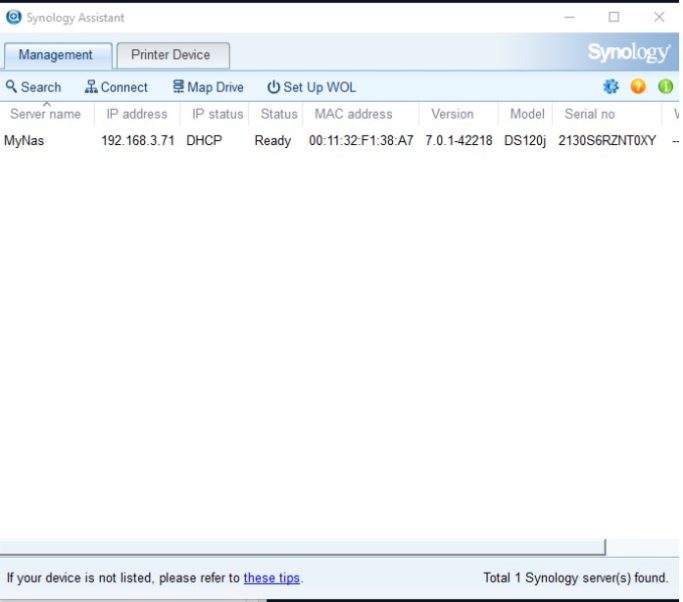Sort by IP address column header
Viewport: 683px width, 602px height.
[137, 114]
